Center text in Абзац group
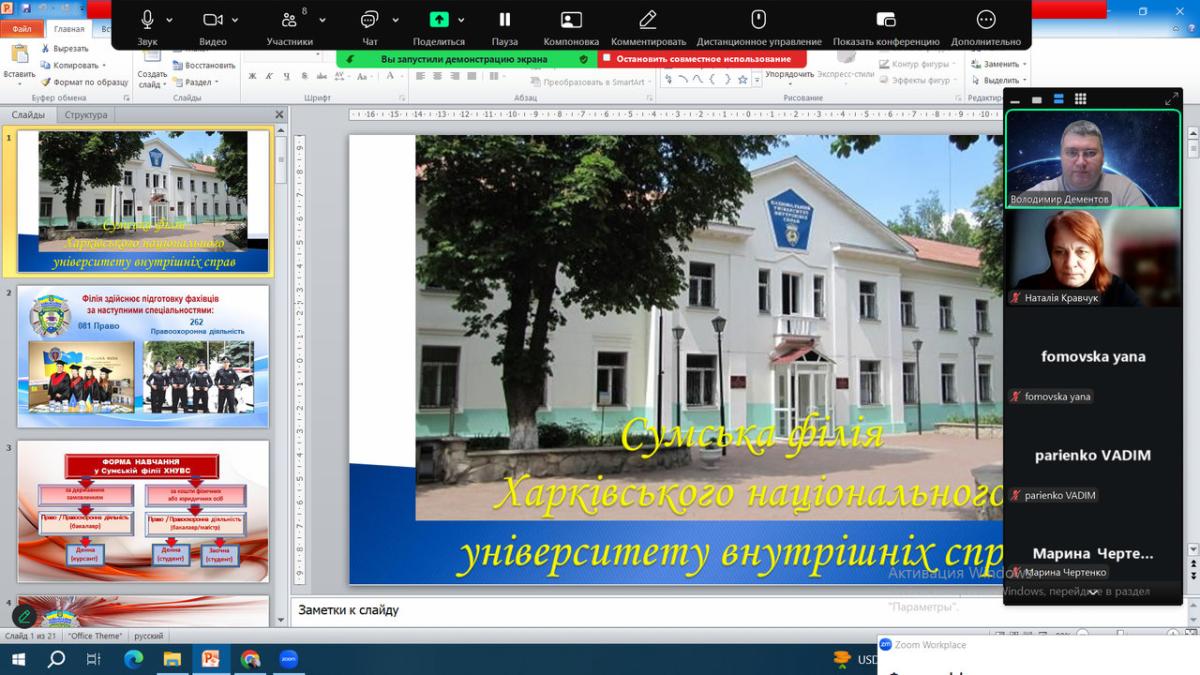Screen dimensions: 1200x675 click(x=437, y=76)
